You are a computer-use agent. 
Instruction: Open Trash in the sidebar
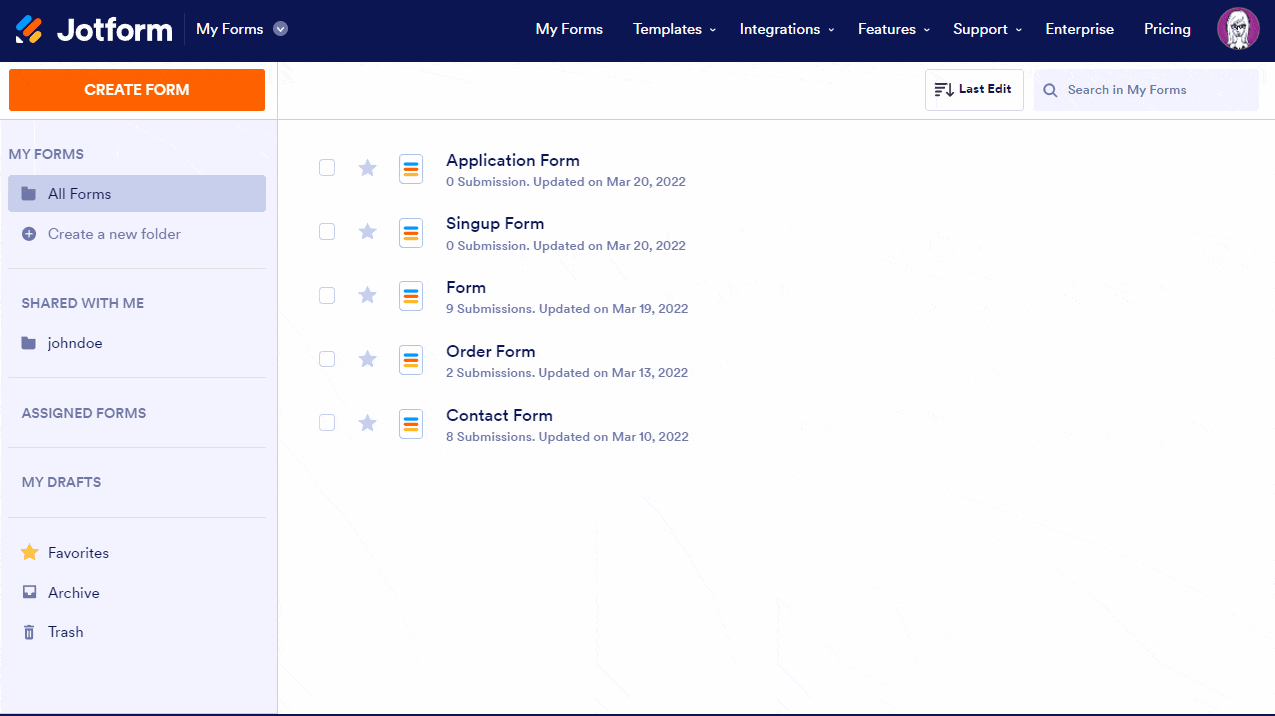[66, 632]
